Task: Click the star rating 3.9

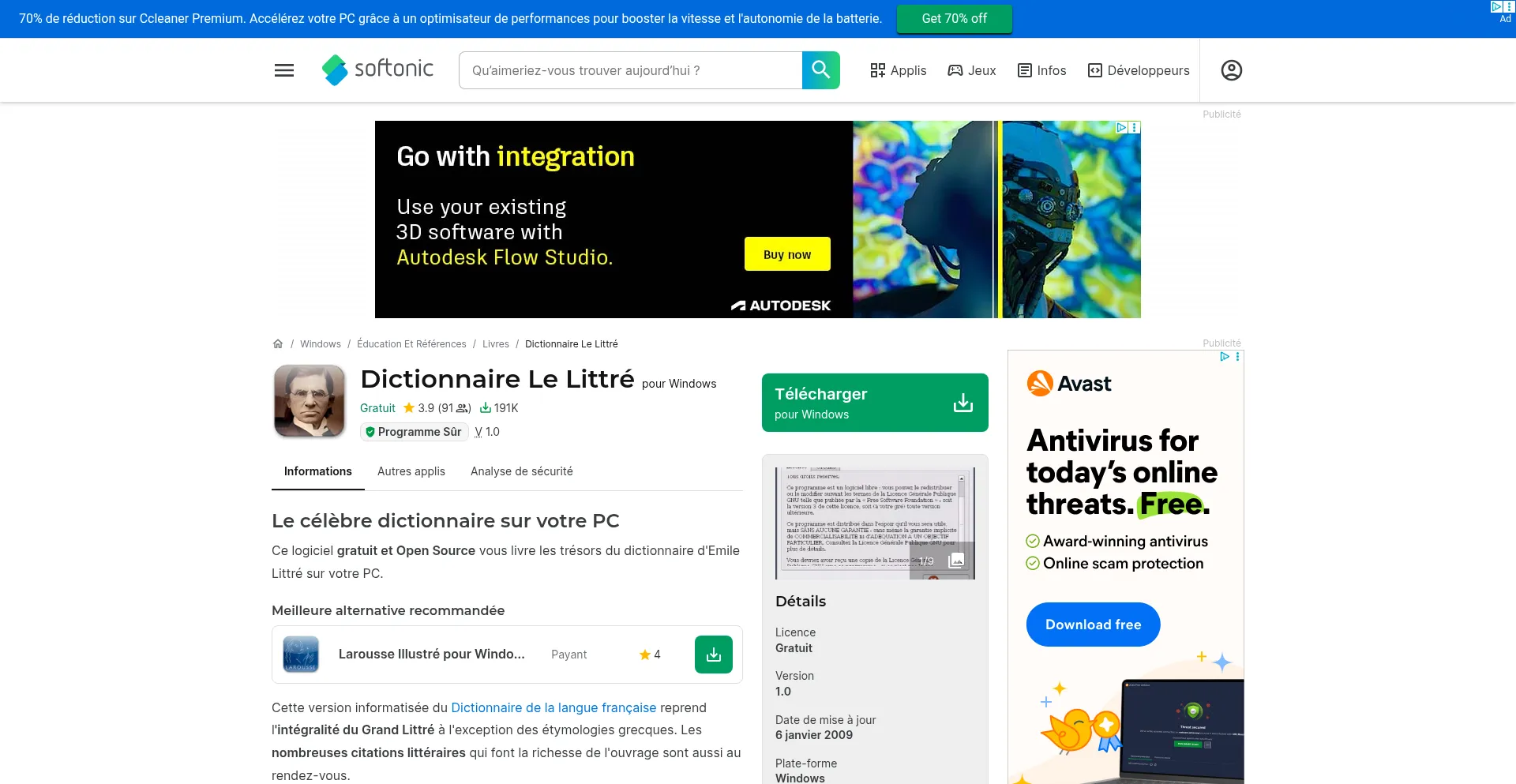Action: 418,408
